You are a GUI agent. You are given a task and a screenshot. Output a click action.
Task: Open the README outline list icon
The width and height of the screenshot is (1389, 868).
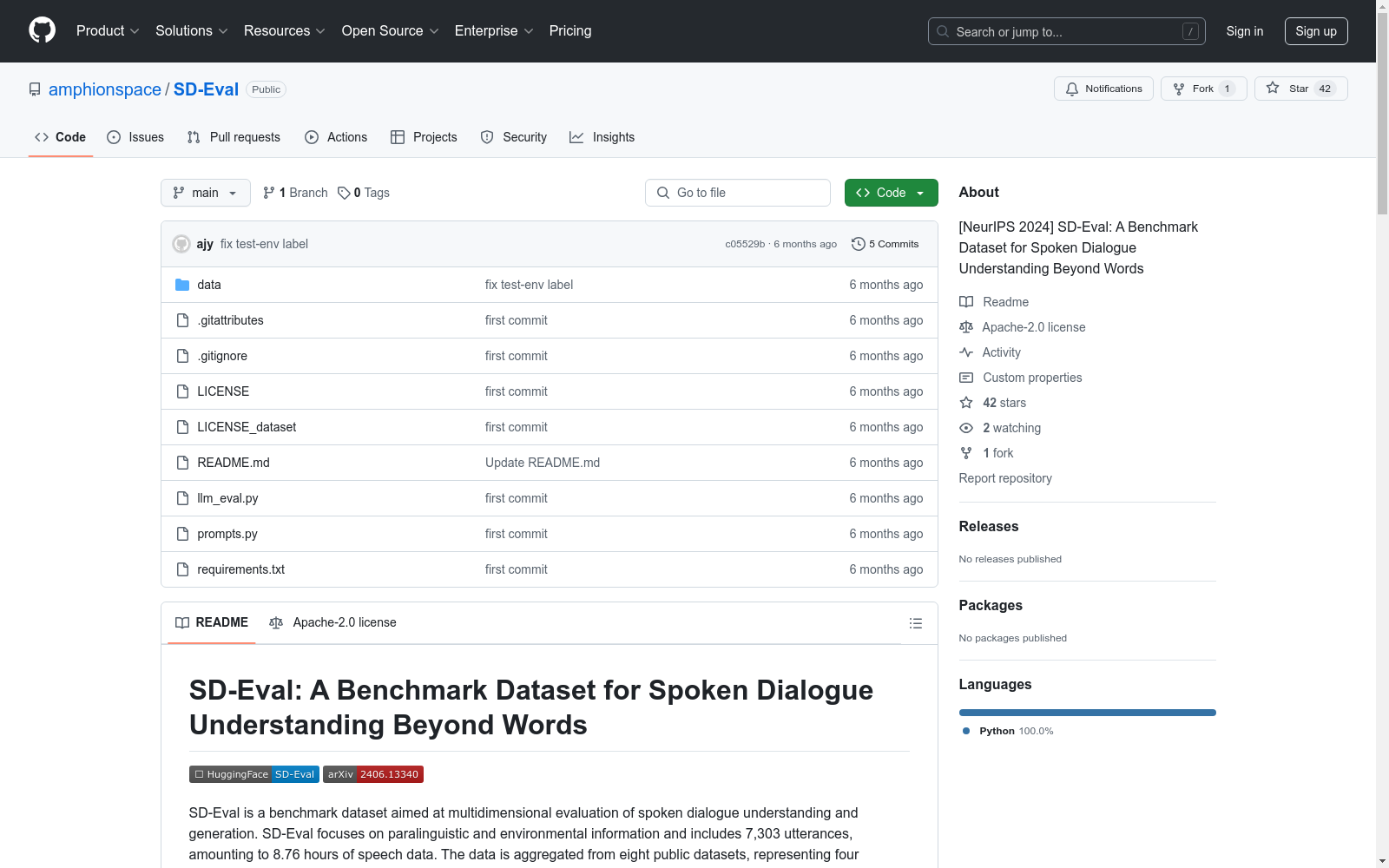916,623
